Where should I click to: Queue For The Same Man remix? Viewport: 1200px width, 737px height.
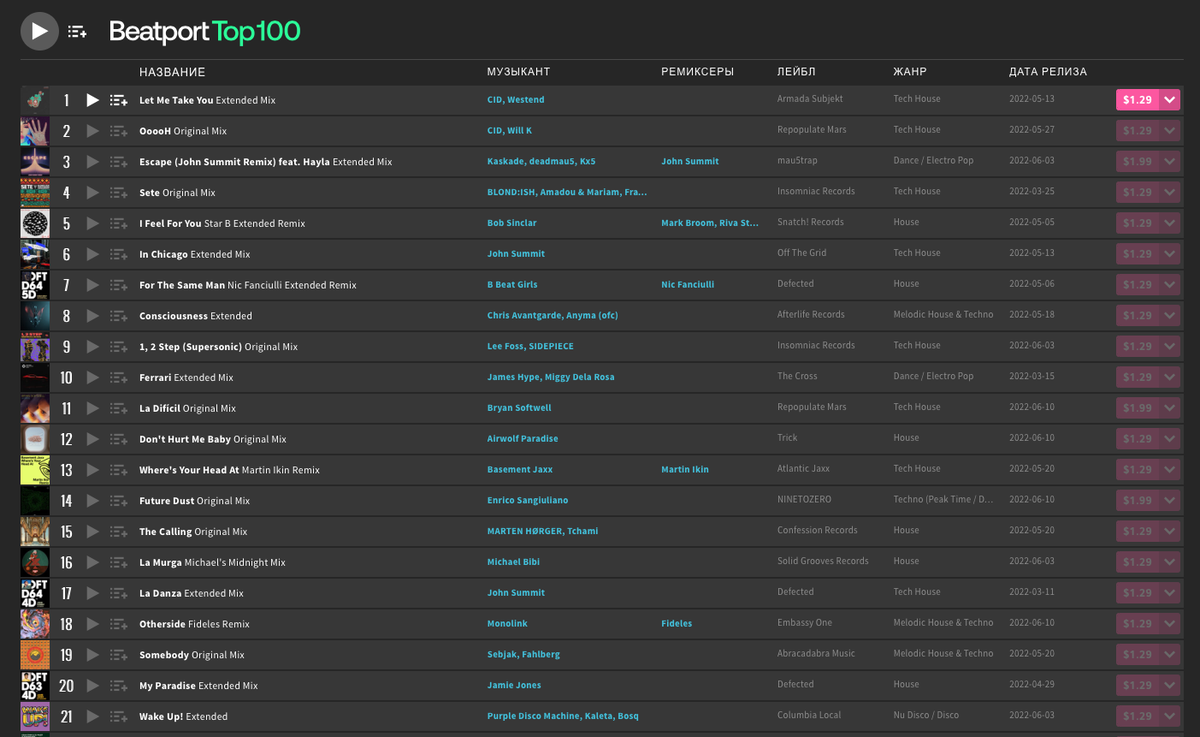tap(119, 285)
